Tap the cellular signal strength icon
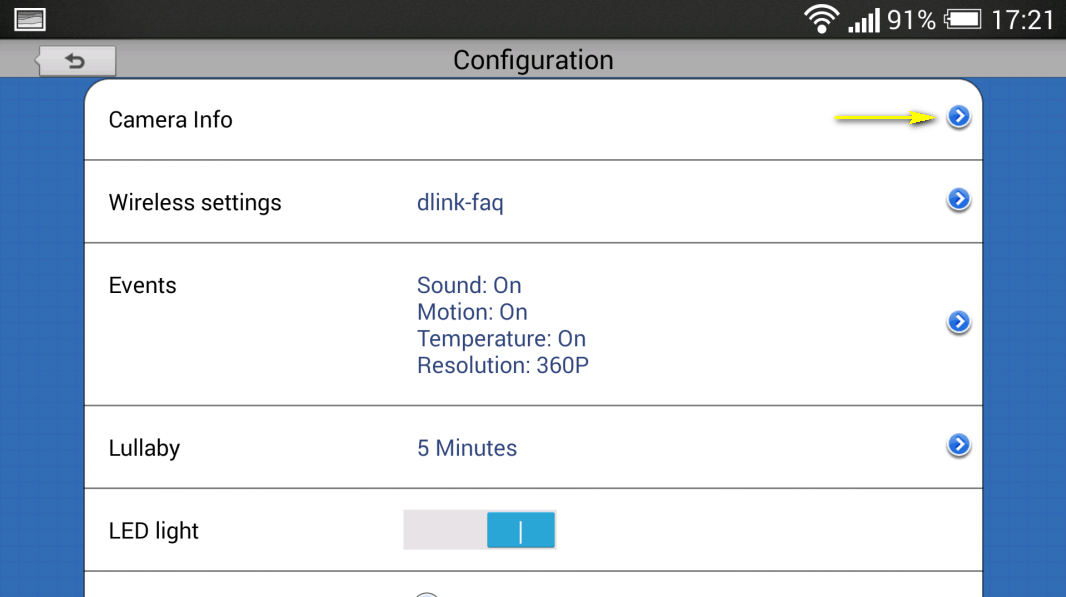 (864, 20)
